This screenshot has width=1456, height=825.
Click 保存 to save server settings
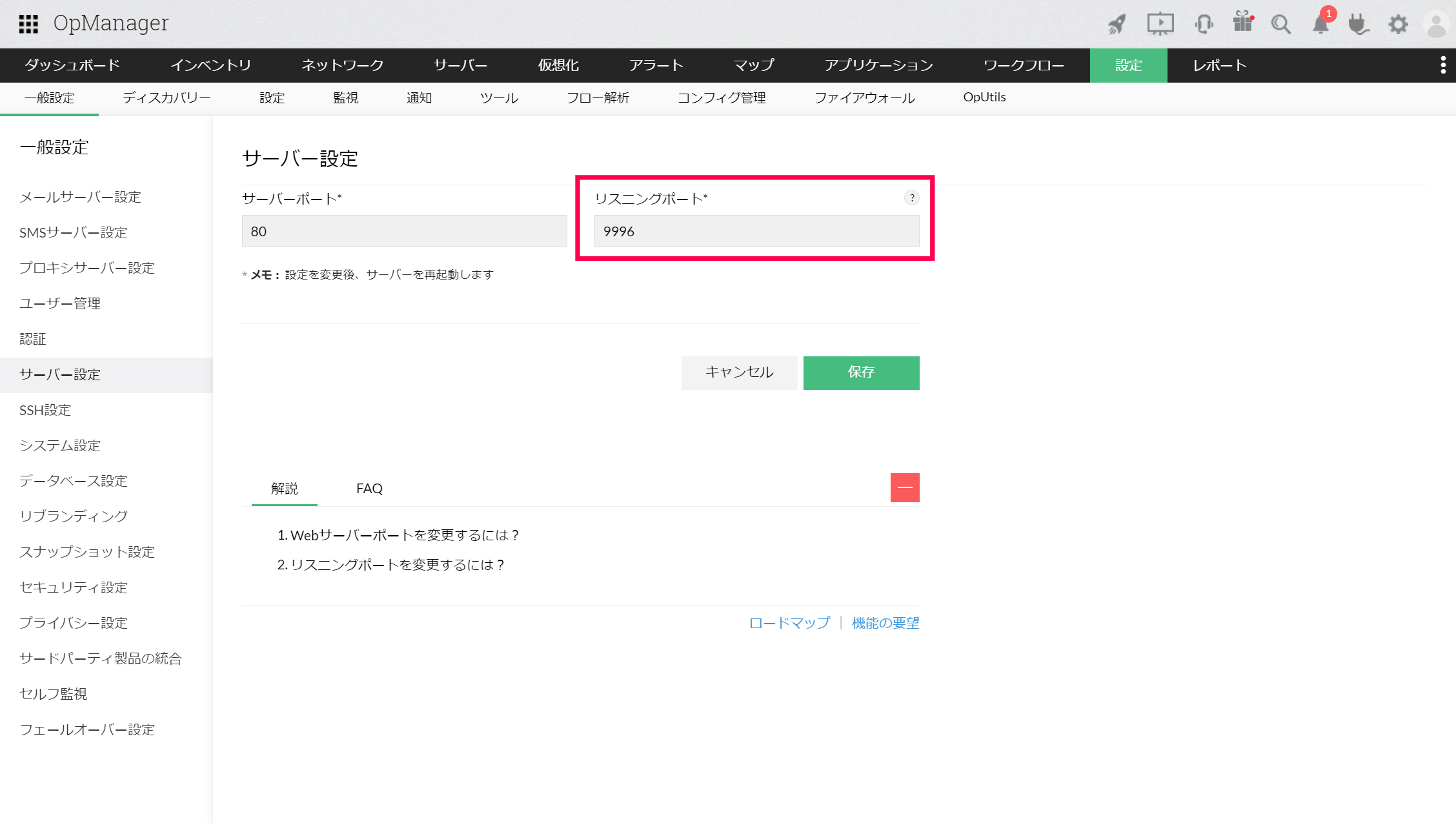(861, 372)
